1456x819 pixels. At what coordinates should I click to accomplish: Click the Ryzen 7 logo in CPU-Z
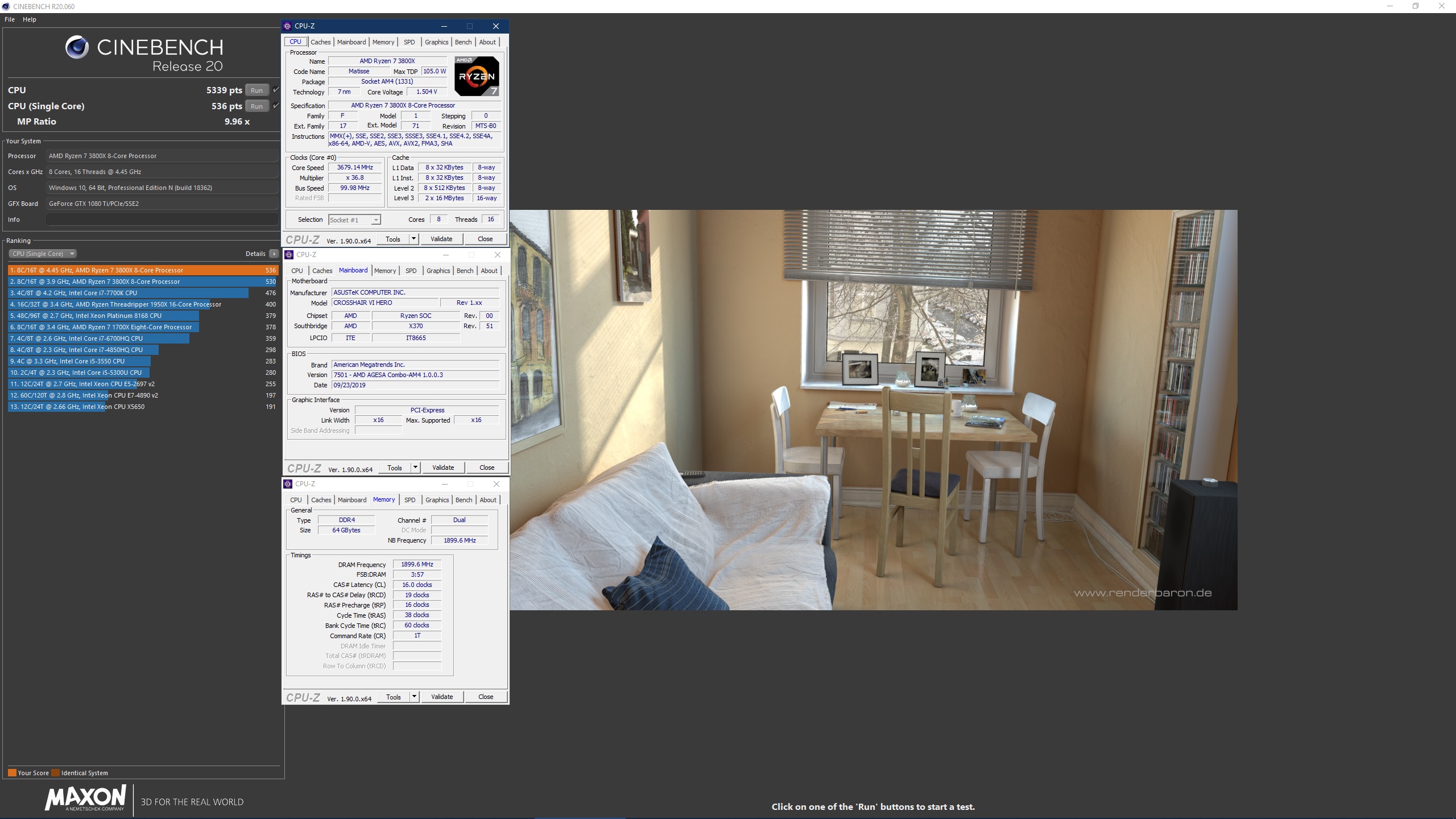[477, 76]
